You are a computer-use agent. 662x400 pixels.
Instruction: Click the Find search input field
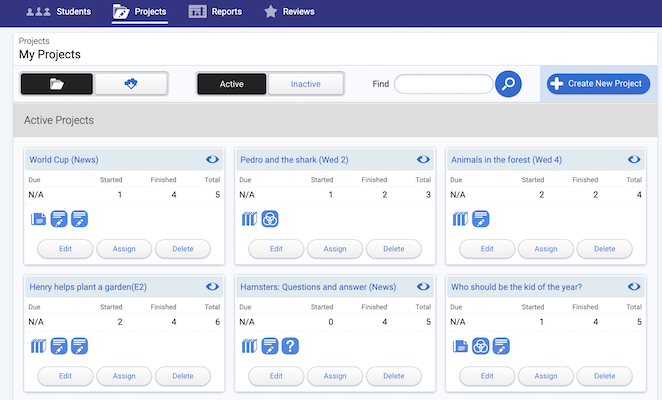click(x=443, y=84)
